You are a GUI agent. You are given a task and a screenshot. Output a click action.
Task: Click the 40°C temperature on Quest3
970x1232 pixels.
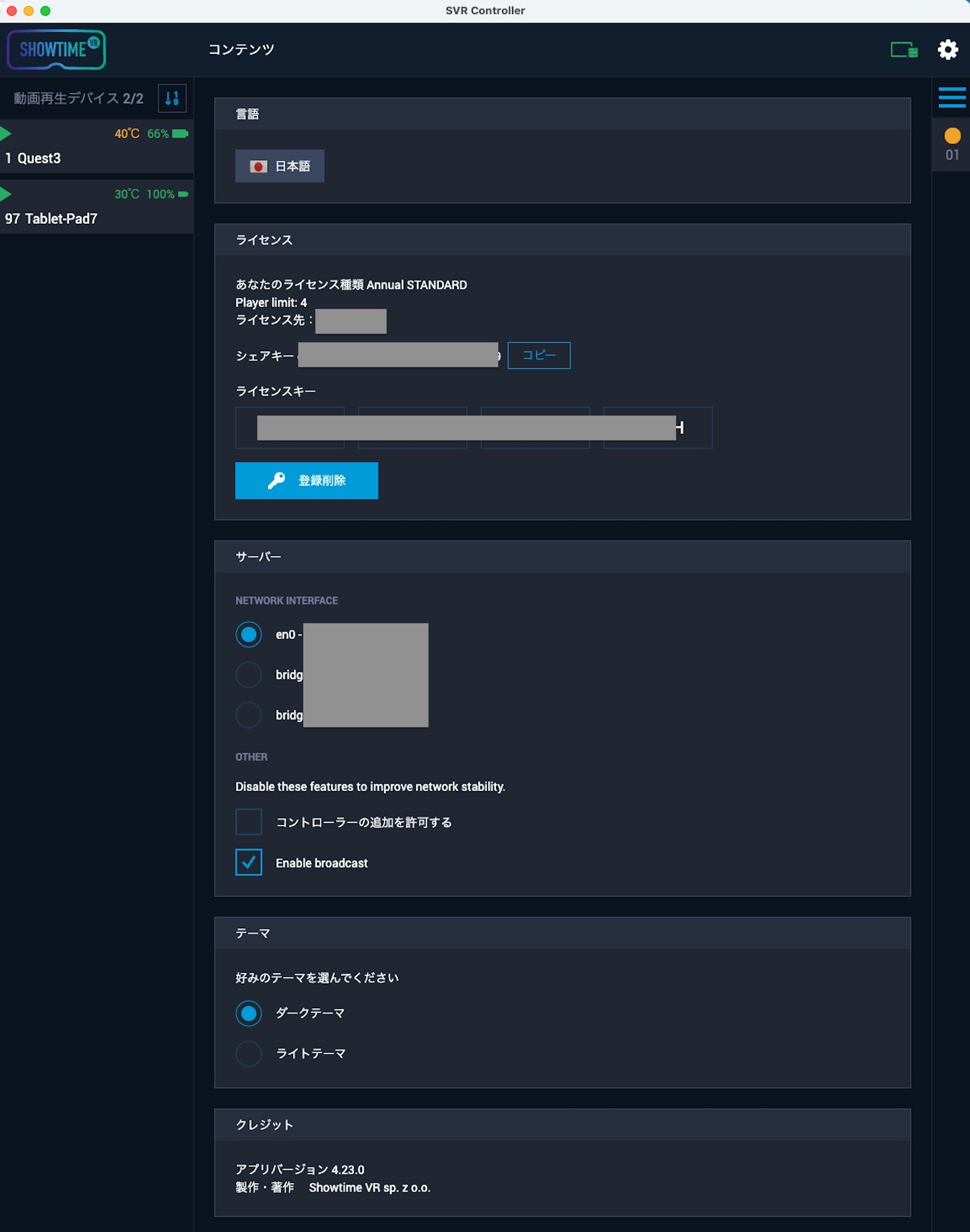point(127,134)
